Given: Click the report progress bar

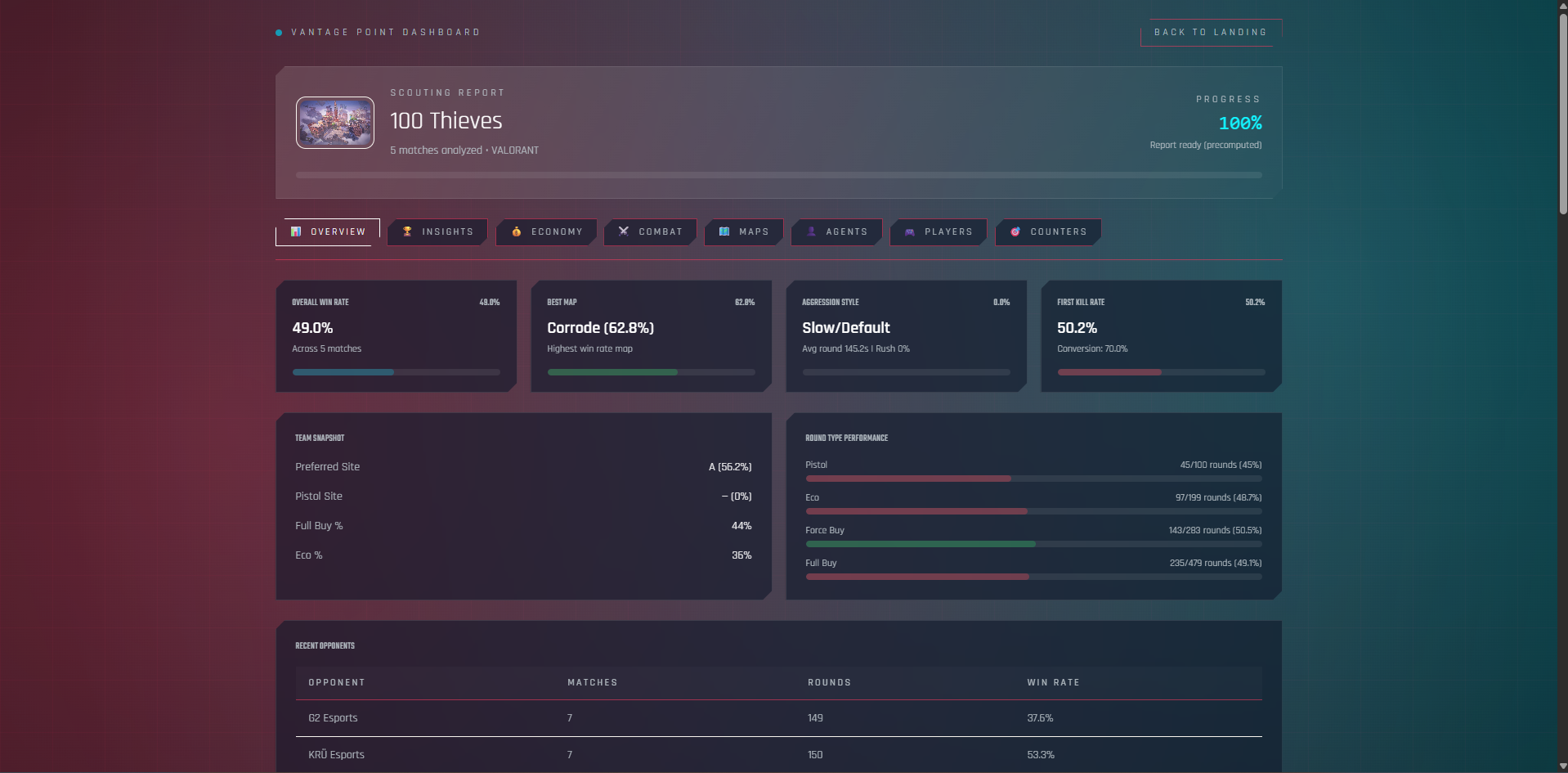Looking at the screenshot, I should click(x=778, y=175).
